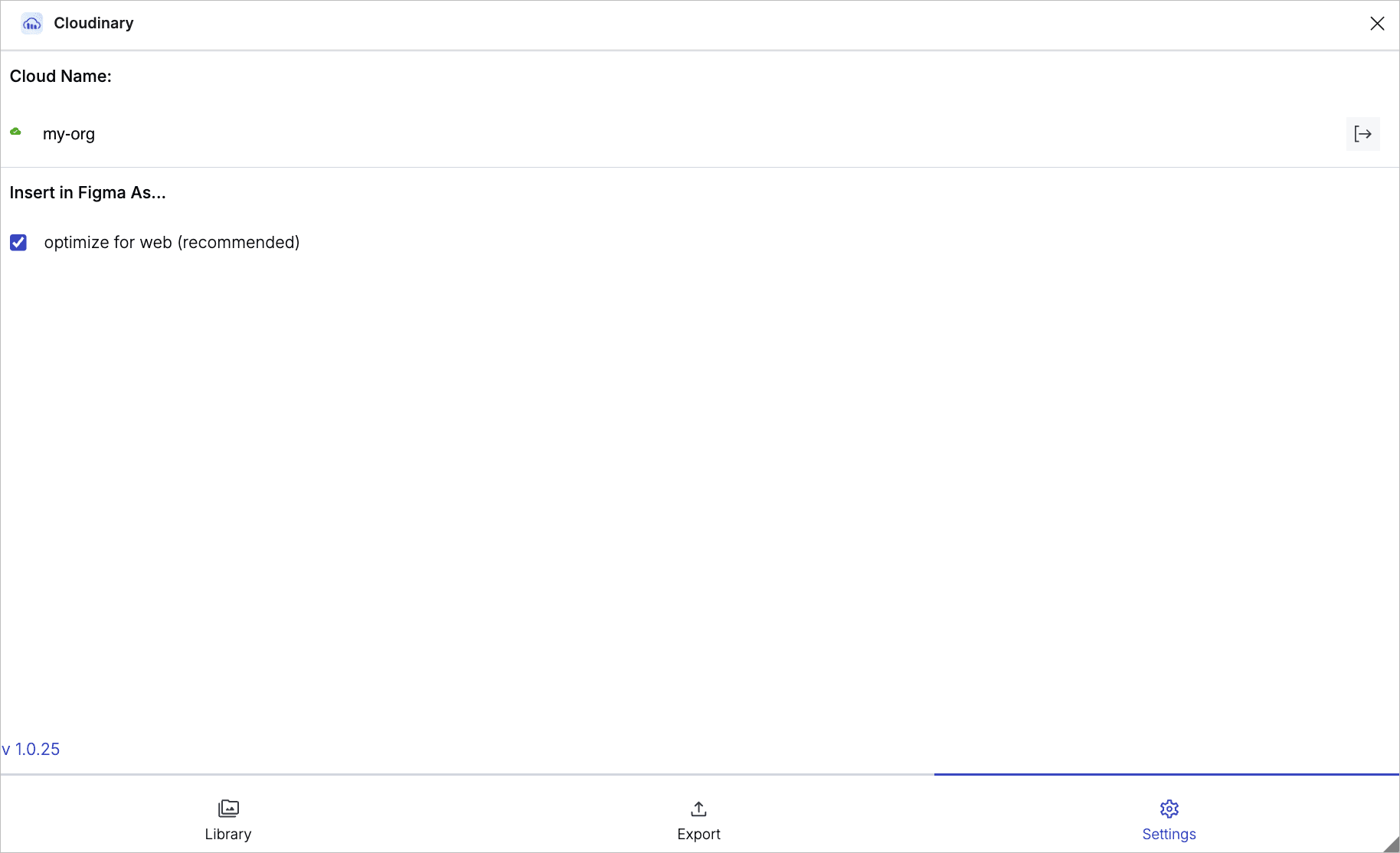Go to the Export tab label
Image resolution: width=1400 pixels, height=853 pixels.
(698, 834)
